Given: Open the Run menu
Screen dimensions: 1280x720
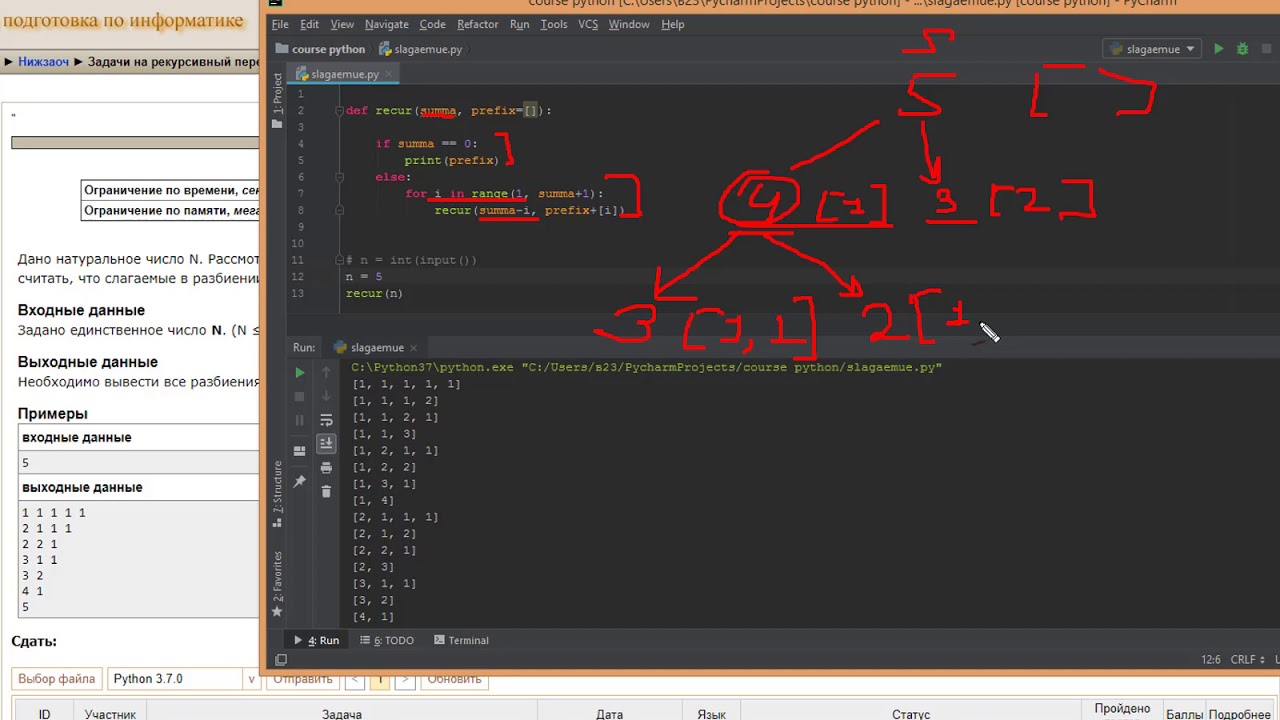Looking at the screenshot, I should click(x=519, y=24).
